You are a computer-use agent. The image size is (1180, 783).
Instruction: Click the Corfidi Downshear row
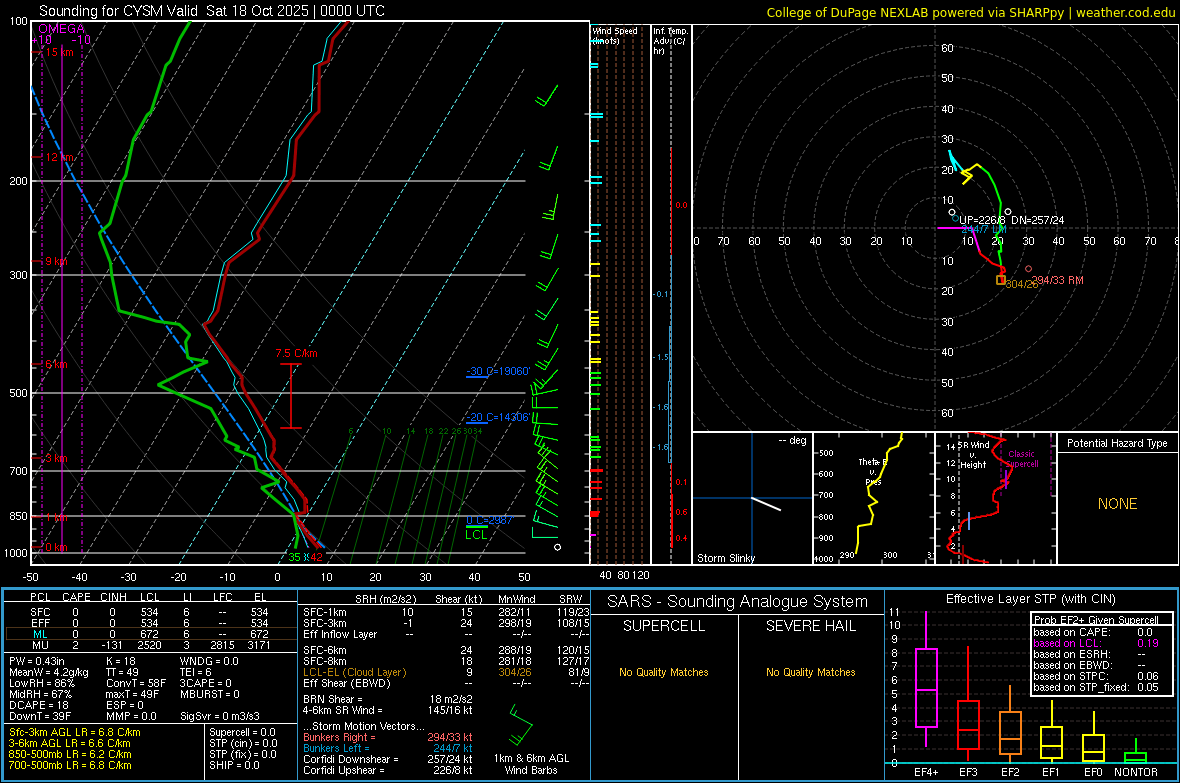pos(388,759)
